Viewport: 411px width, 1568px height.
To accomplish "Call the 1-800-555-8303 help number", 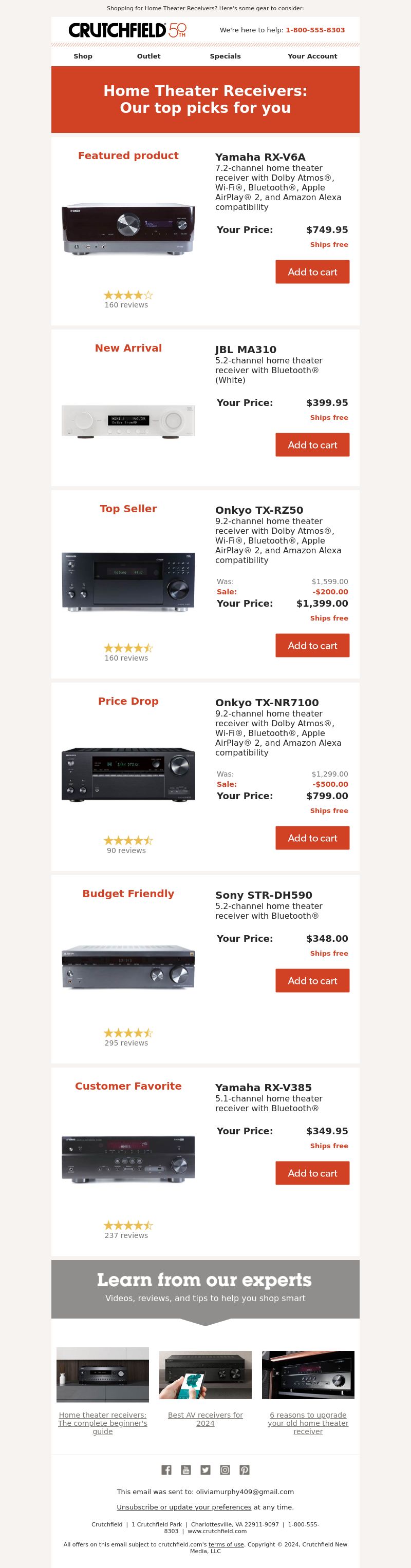I will [x=315, y=30].
